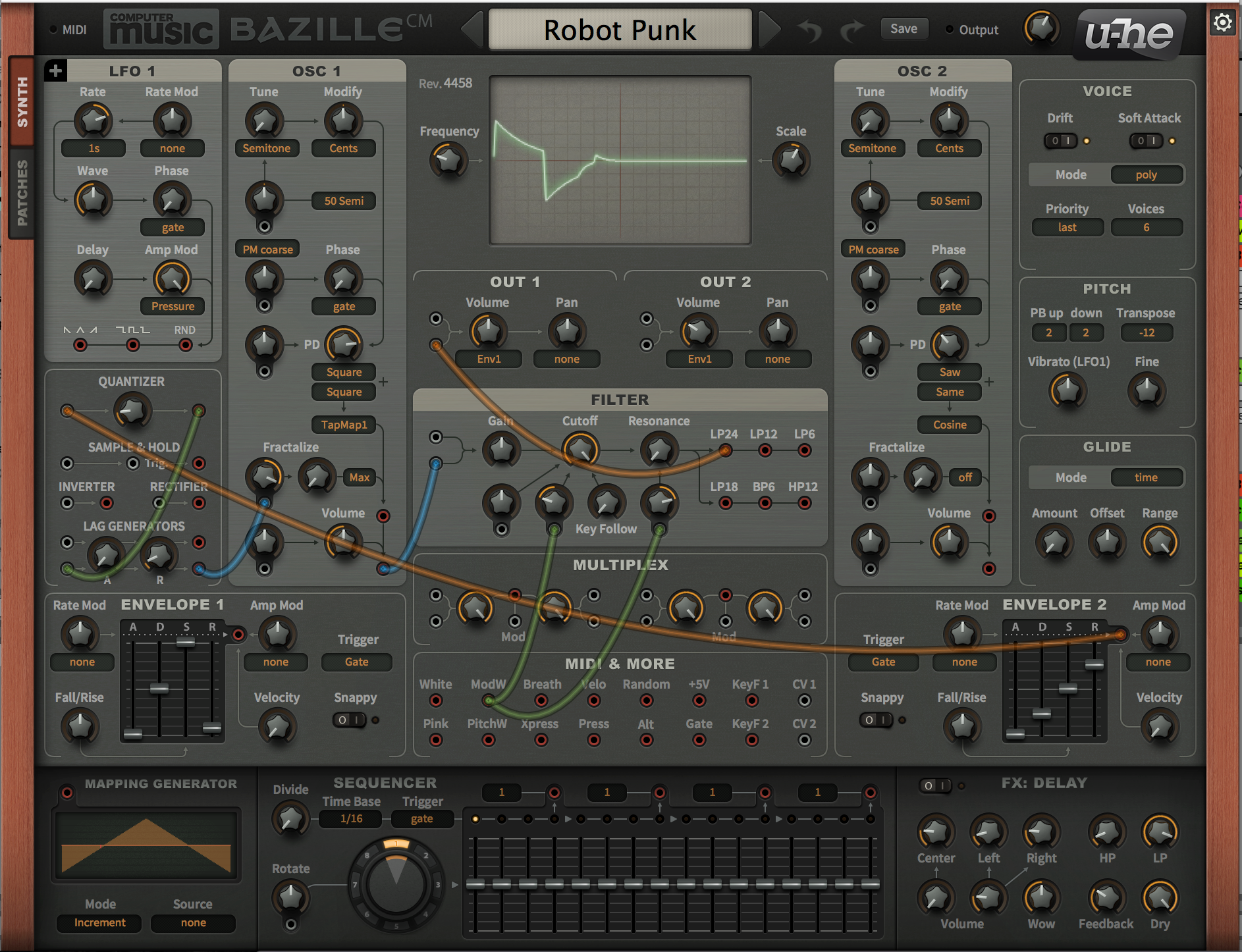Screen dimensions: 1242x952
Task: Open settings with the gear icon
Action: click(1223, 23)
